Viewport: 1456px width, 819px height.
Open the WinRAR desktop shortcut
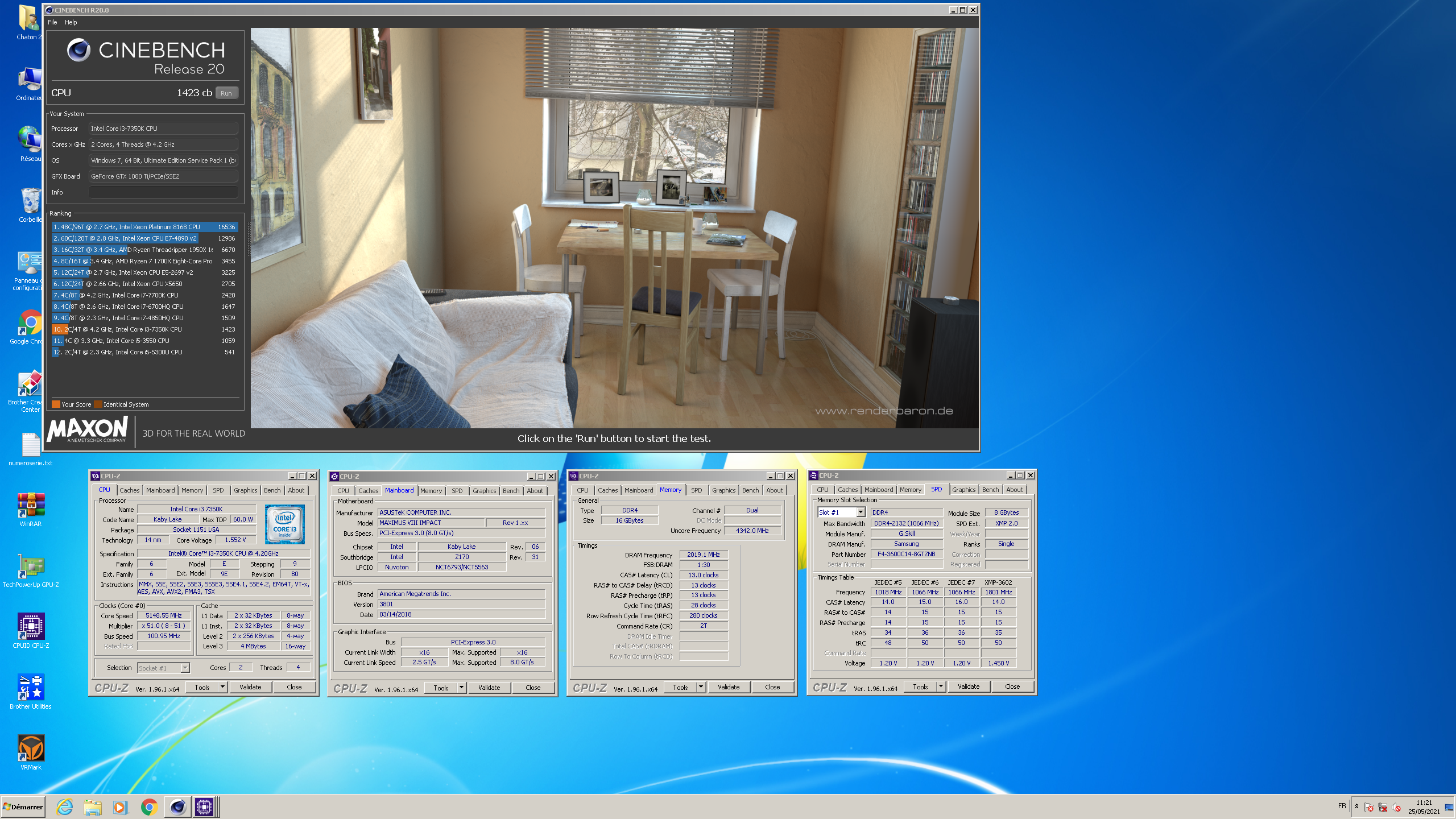point(31,510)
